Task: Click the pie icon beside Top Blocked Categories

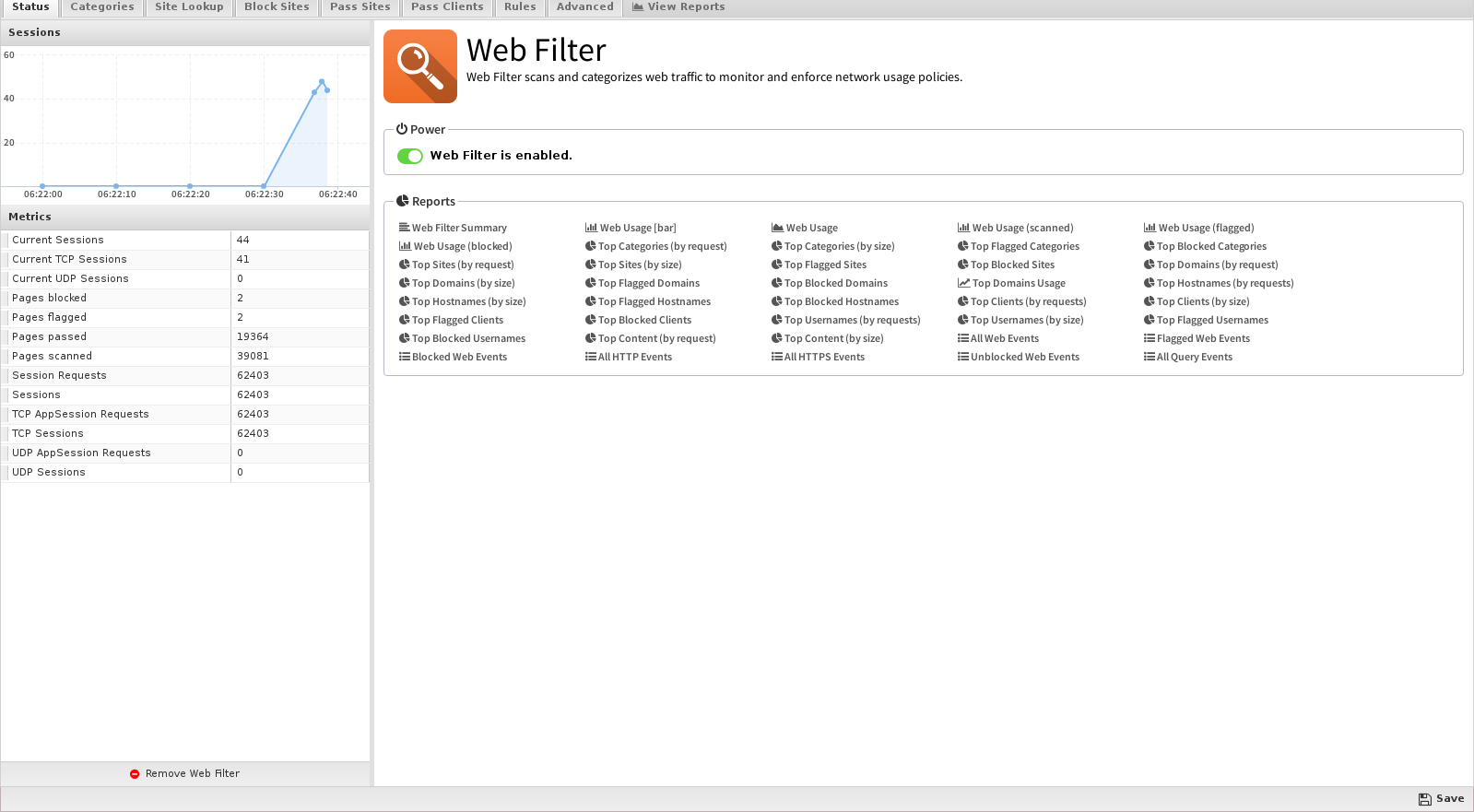Action: pos(1150,246)
